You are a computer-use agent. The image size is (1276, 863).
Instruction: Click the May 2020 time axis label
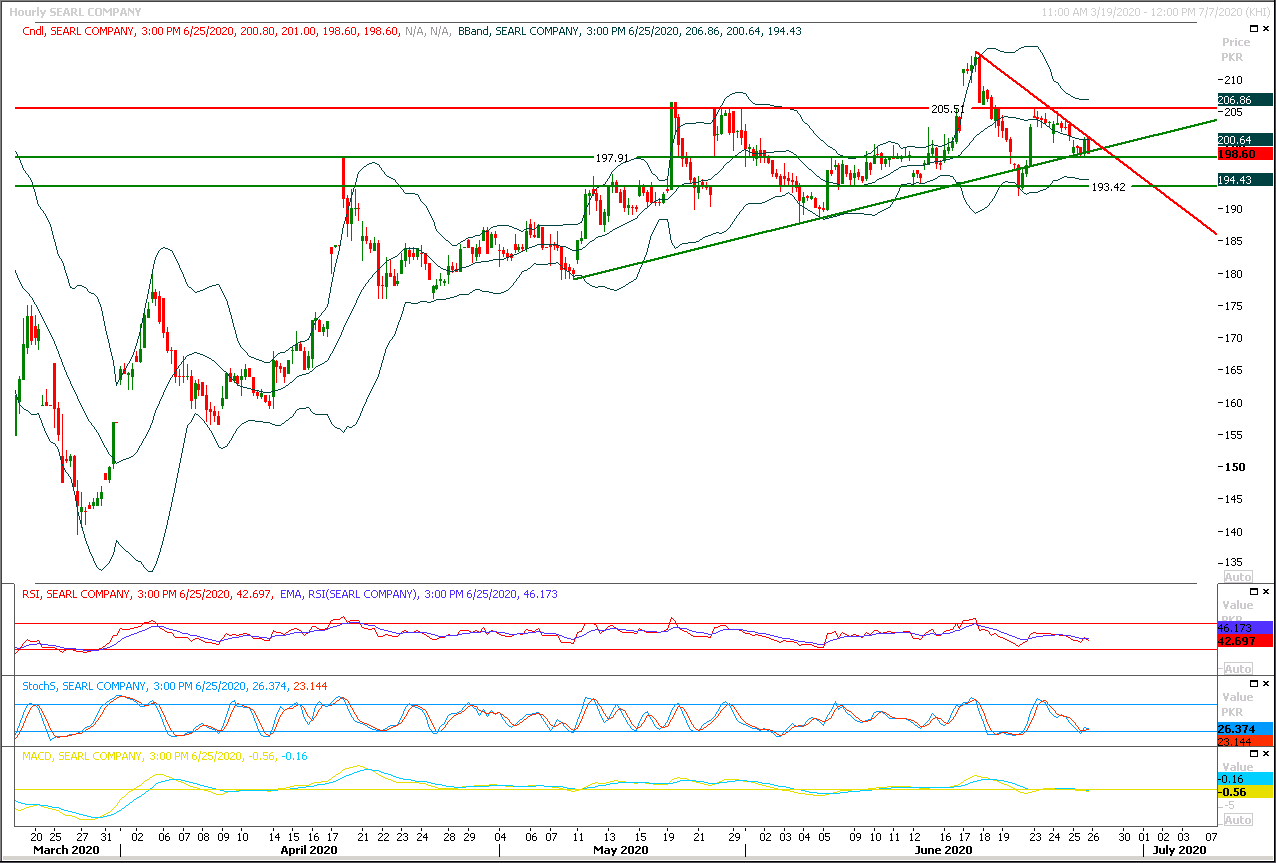coord(620,850)
